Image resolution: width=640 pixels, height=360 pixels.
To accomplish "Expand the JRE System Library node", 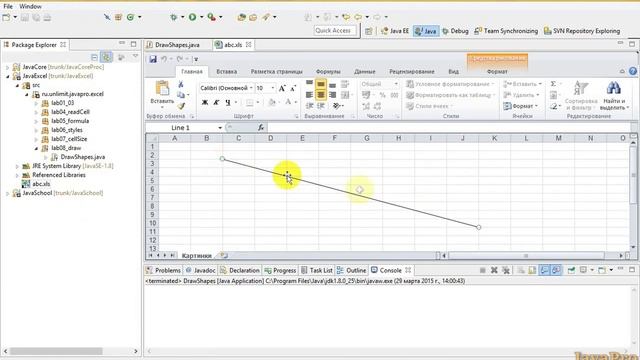I will [x=17, y=166].
